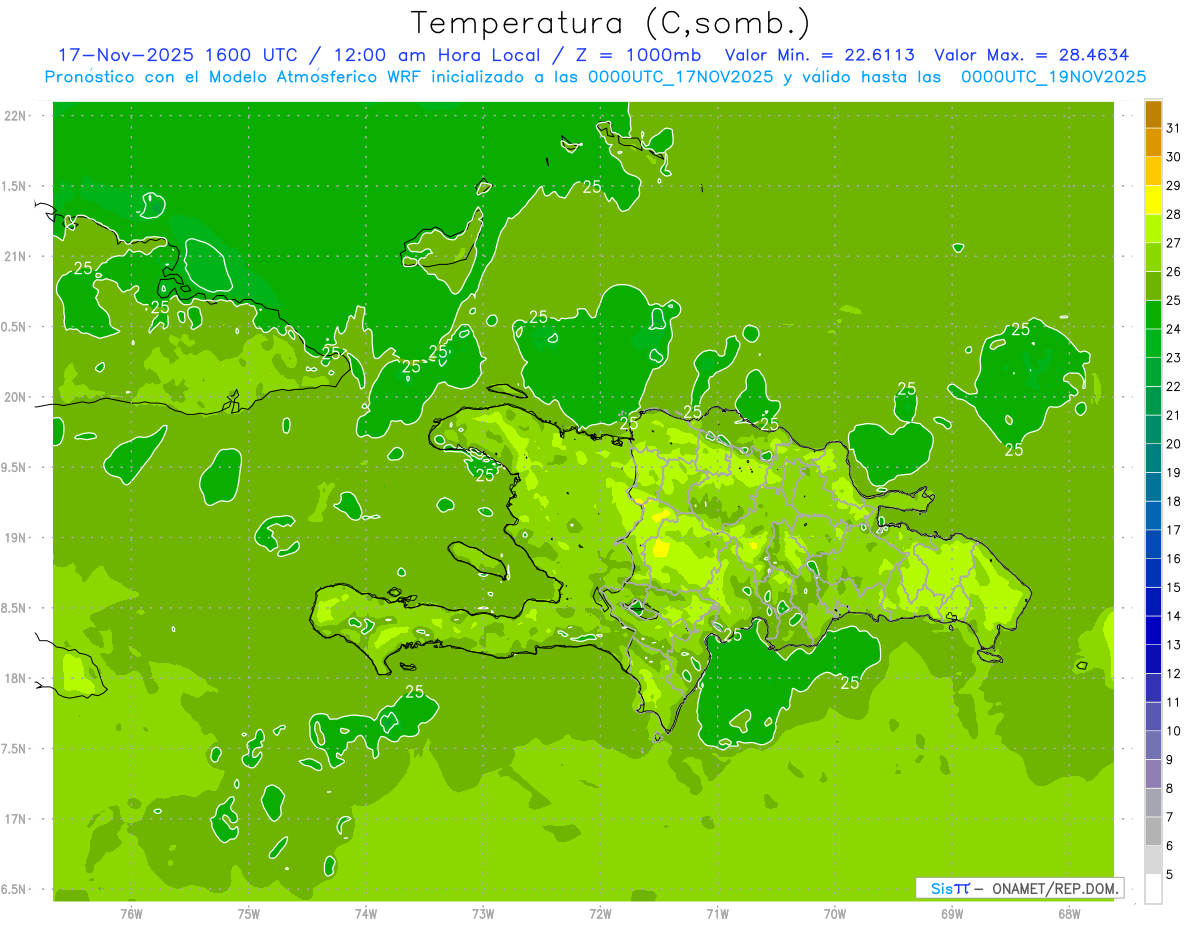Click the "24" color scale label
1200x927 pixels.
(1174, 329)
